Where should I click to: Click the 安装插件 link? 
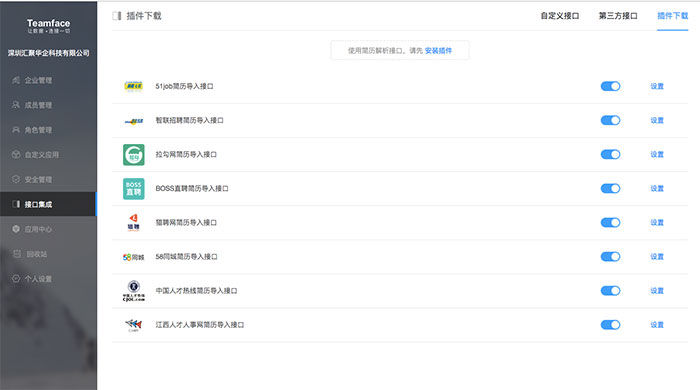tap(438, 50)
